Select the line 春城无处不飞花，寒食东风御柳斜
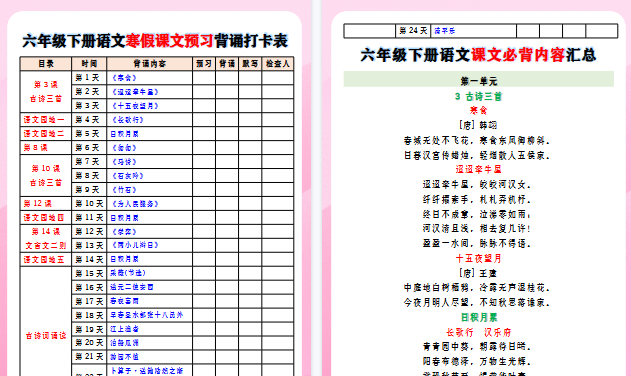This screenshot has height=376, width=631. 477,140
